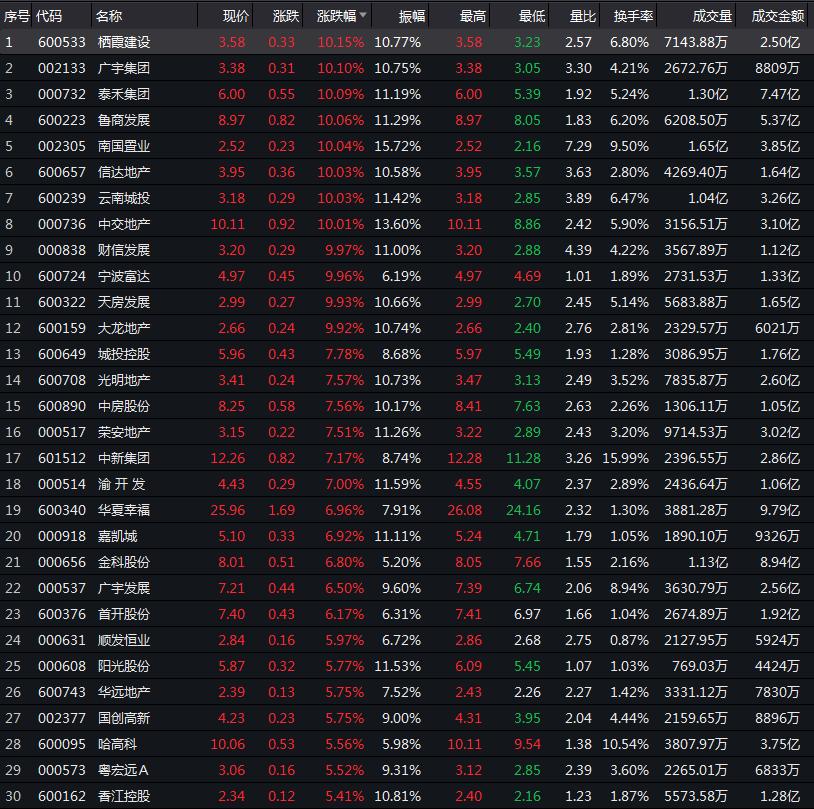The height and width of the screenshot is (809, 814).
Task: Click high price 26.08
Action: click(465, 510)
